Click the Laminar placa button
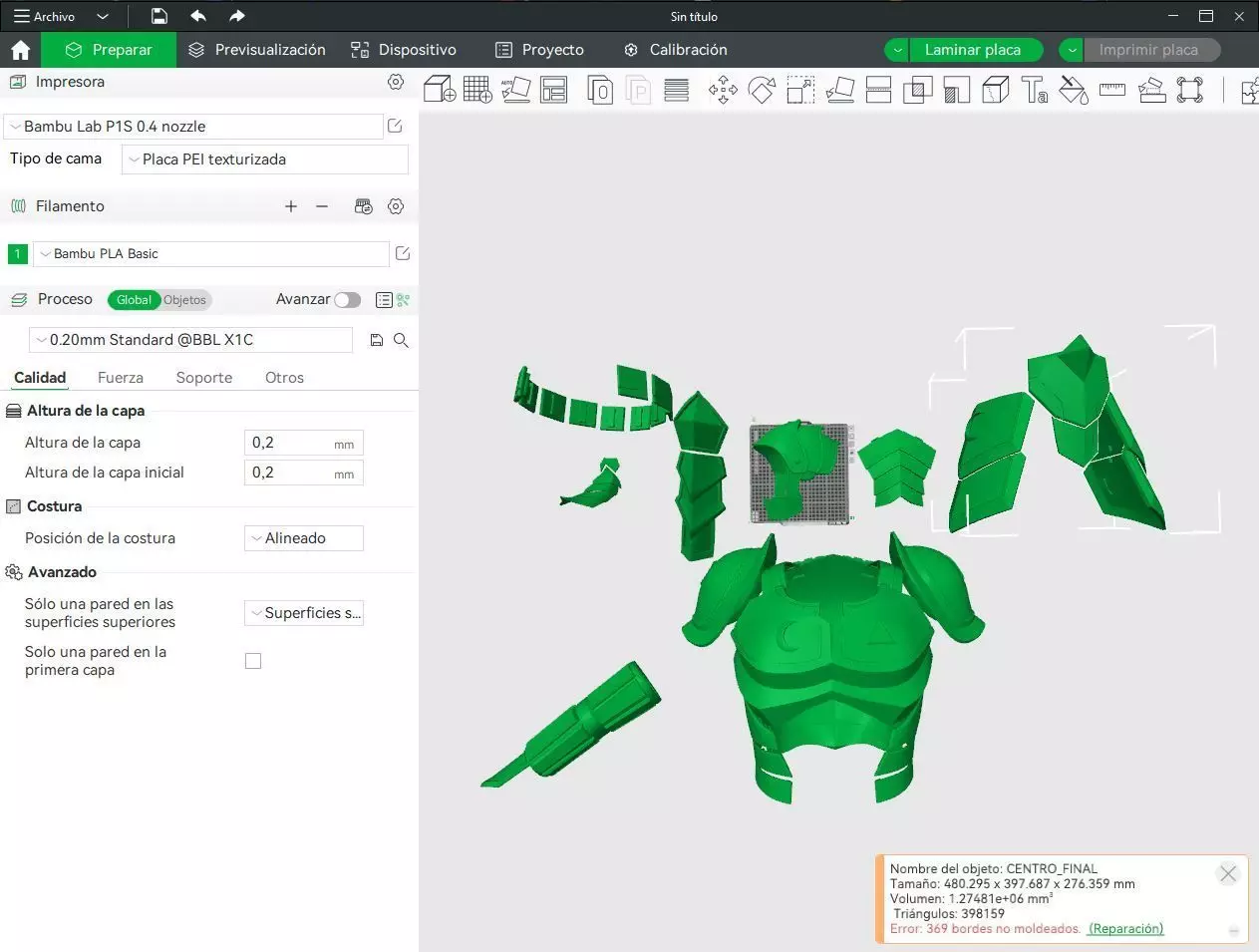The image size is (1259, 952). [x=975, y=50]
